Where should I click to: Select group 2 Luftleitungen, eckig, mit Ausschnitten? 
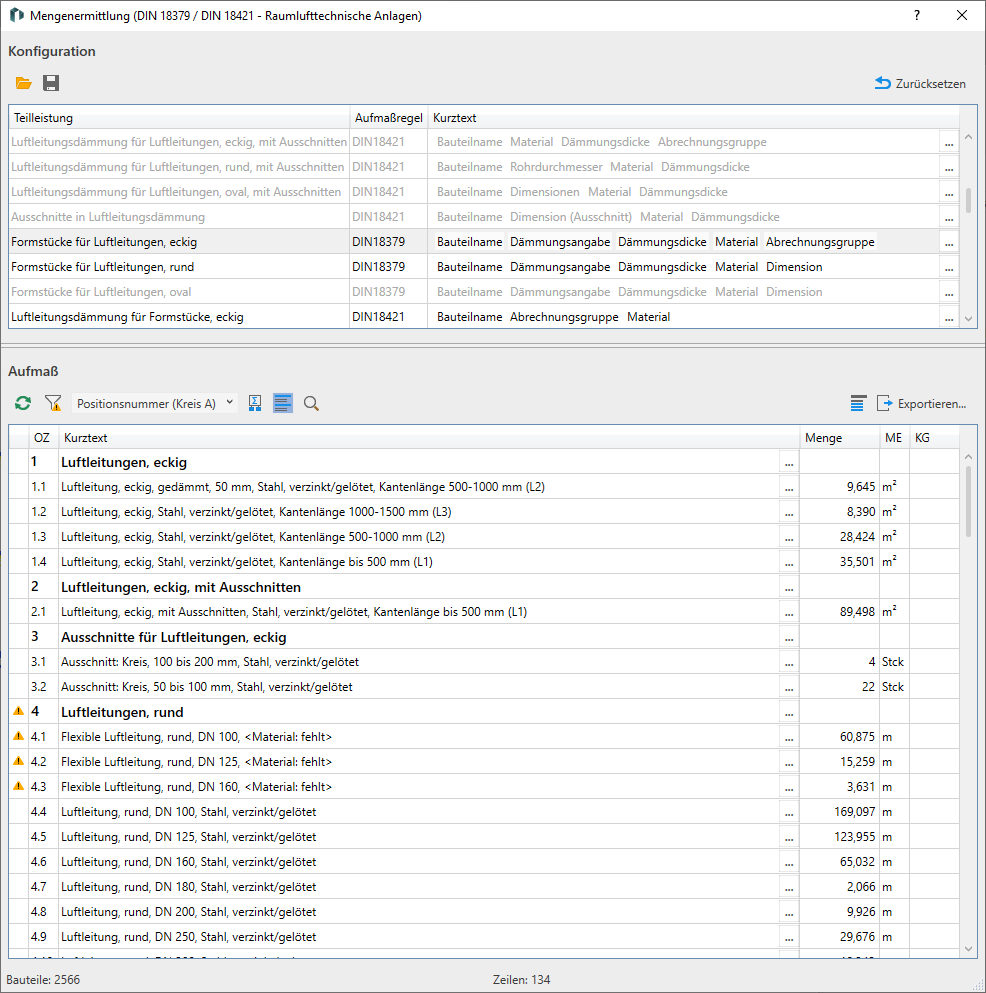pos(484,587)
